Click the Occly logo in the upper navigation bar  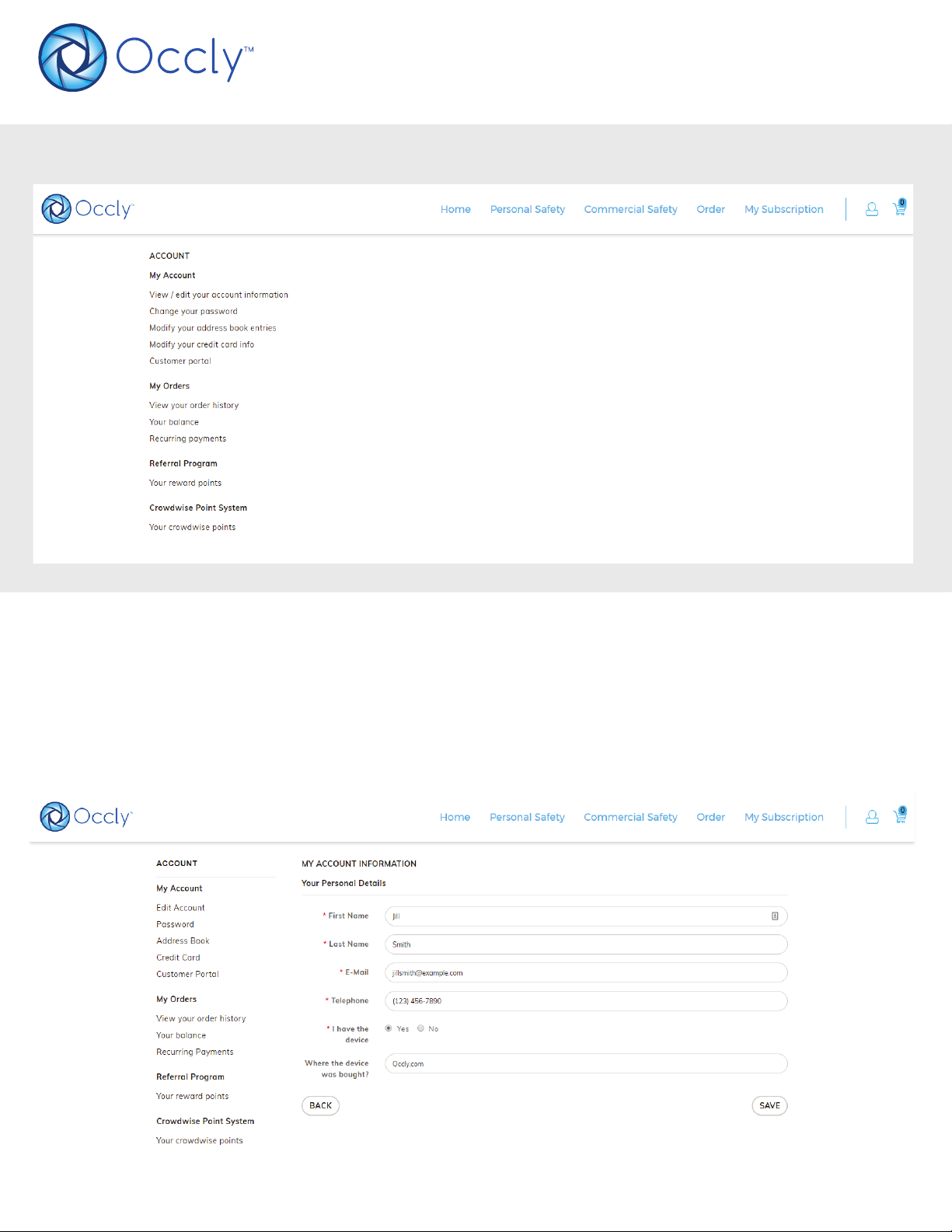[x=88, y=209]
